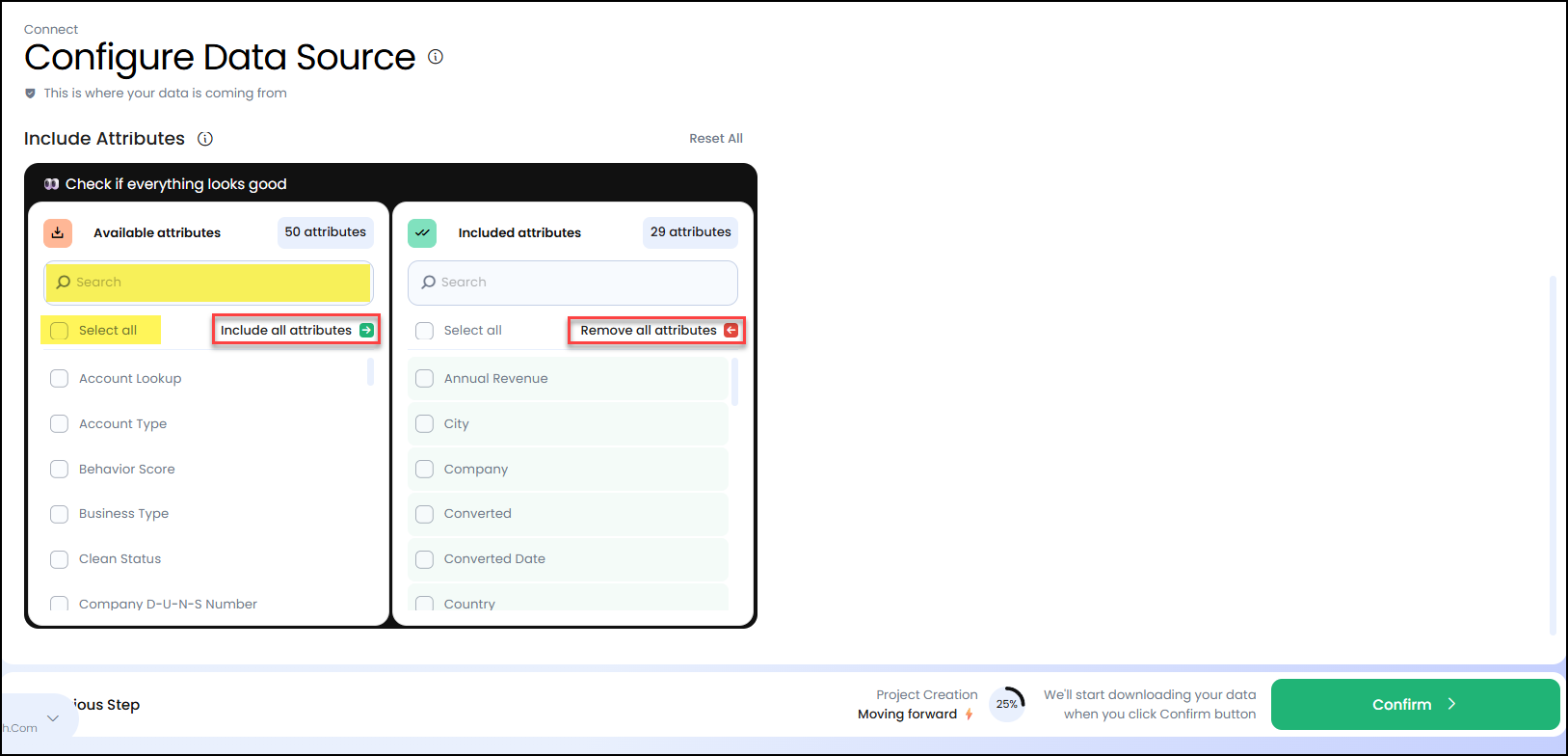Toggle Select all in Available attributes
Viewport: 1568px width, 756px height.
60,331
